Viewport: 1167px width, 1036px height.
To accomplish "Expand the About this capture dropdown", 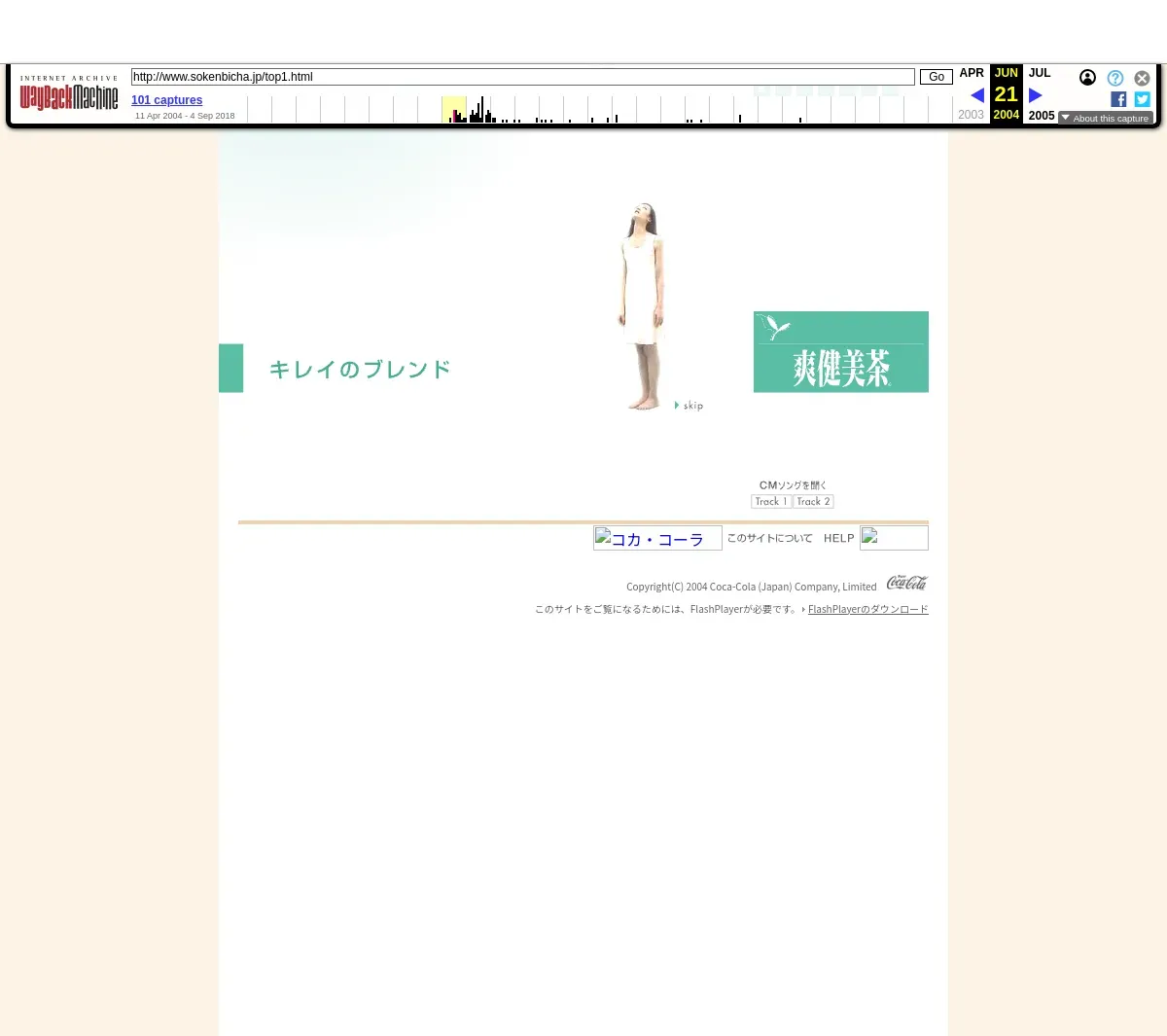I will pos(1106,118).
